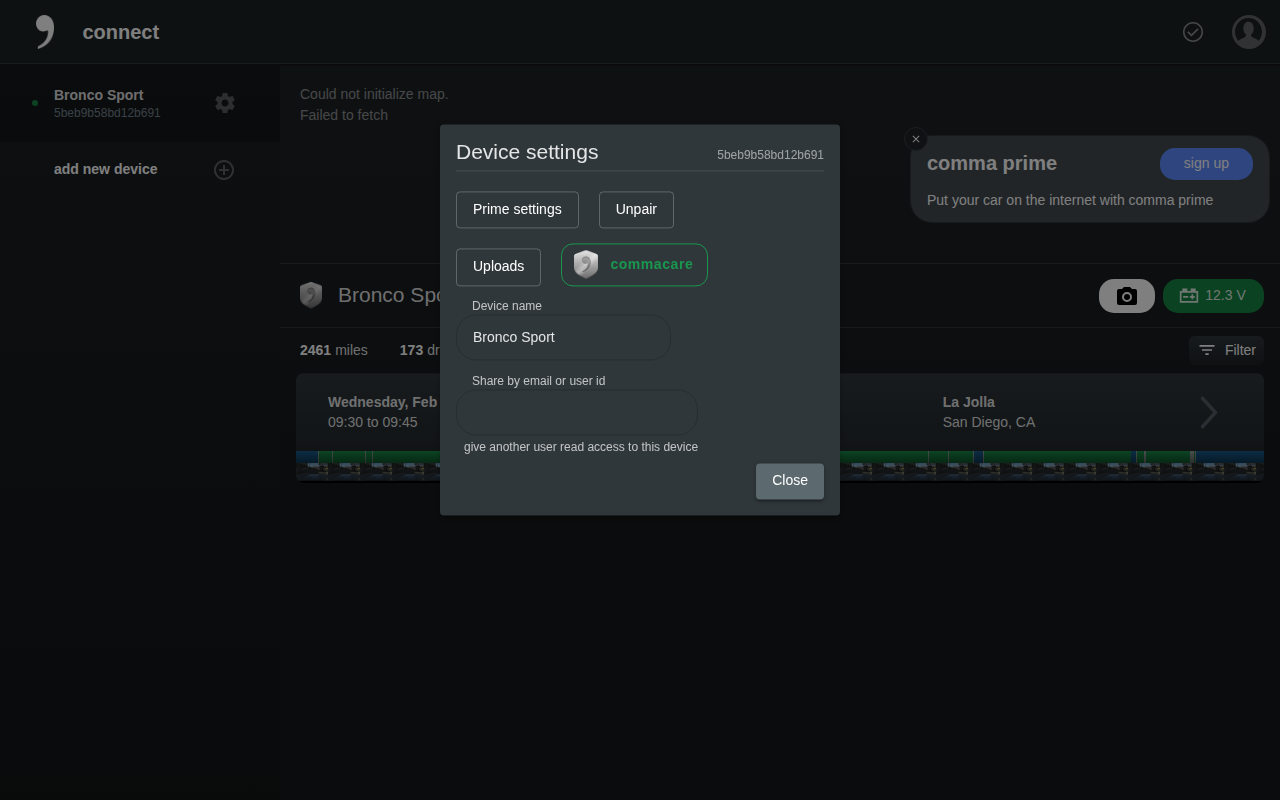1280x800 pixels.
Task: Open Bronco Sport settings gear
Action: pos(225,103)
